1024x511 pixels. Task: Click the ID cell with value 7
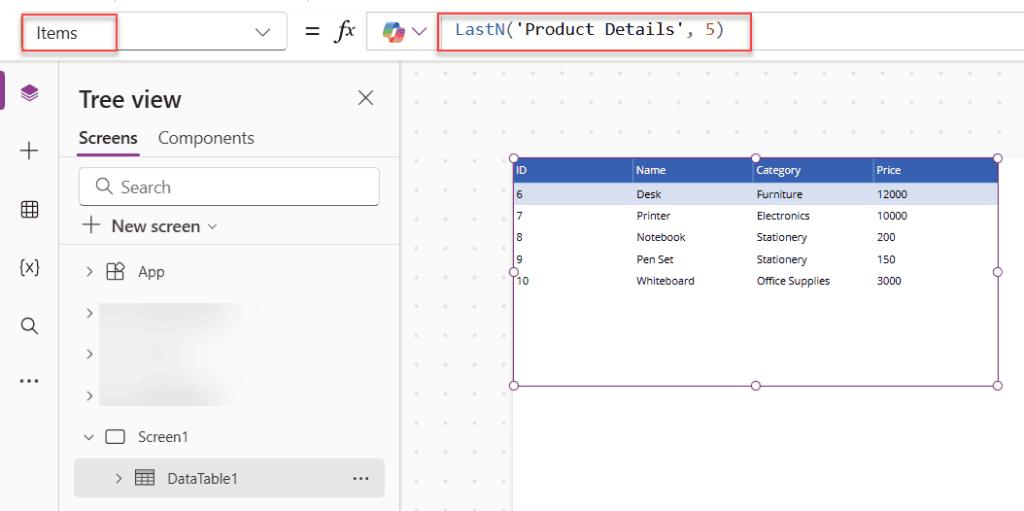(519, 216)
